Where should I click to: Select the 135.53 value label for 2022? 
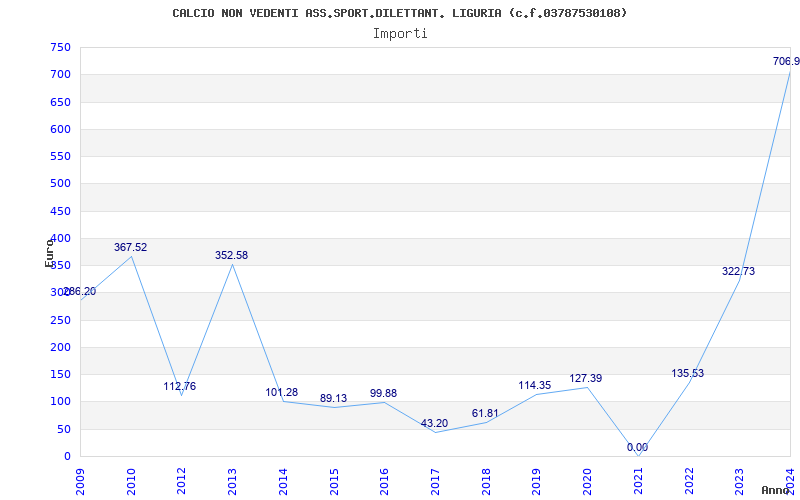(x=687, y=374)
